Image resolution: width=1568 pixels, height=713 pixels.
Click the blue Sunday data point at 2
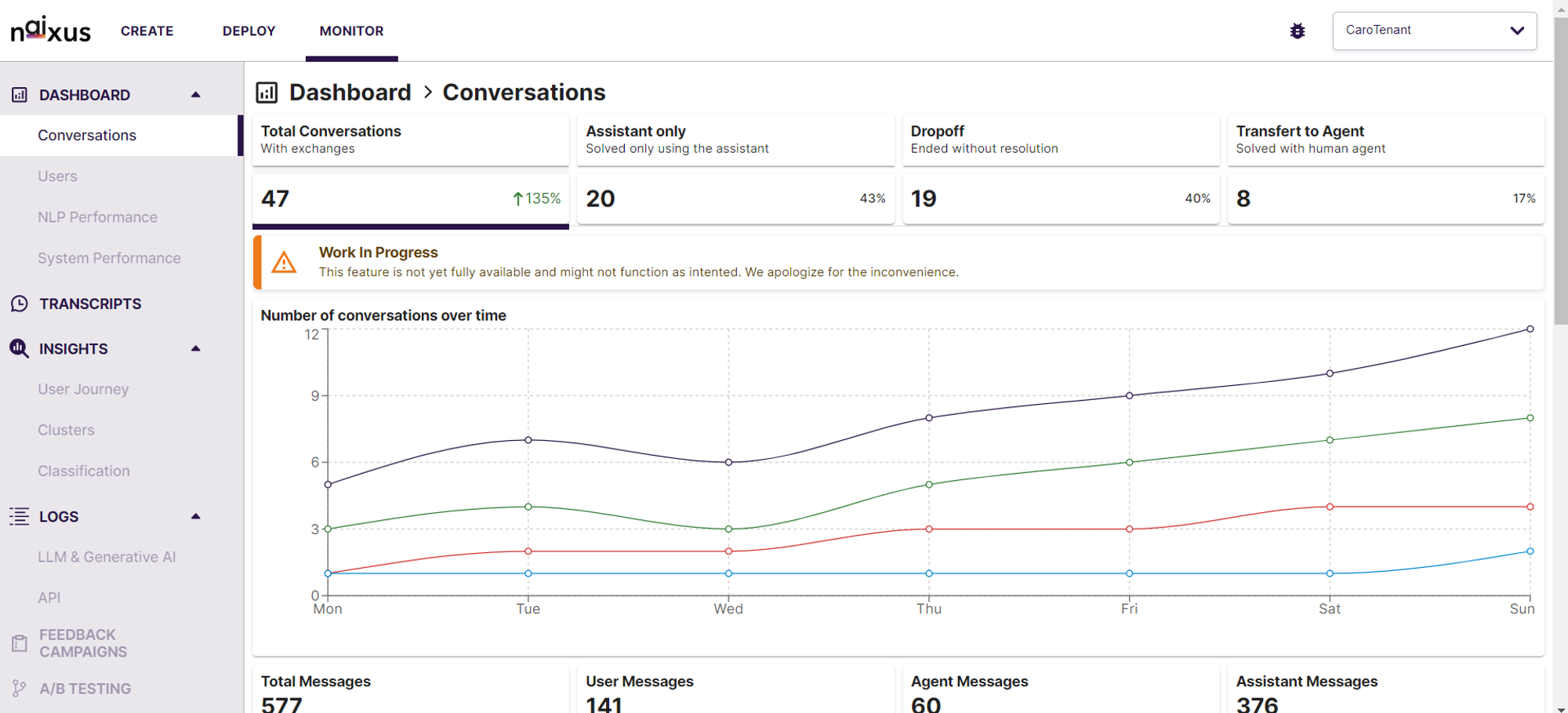coord(1530,551)
